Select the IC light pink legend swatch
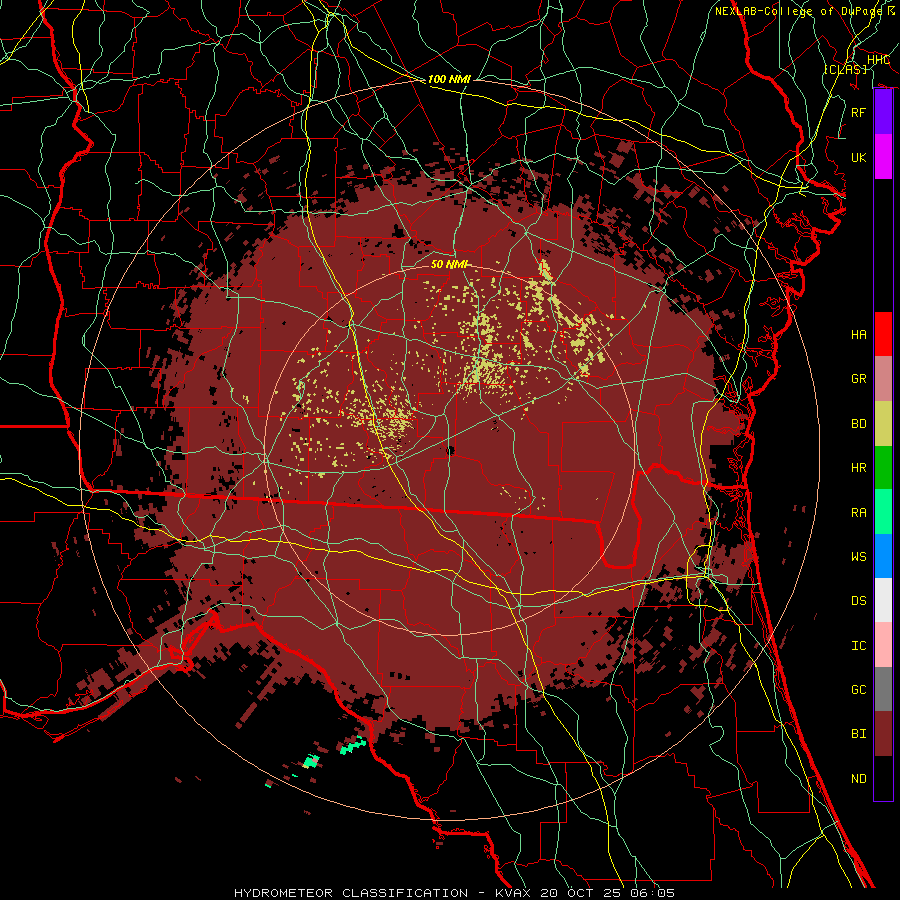Image resolution: width=900 pixels, height=900 pixels. coord(883,645)
